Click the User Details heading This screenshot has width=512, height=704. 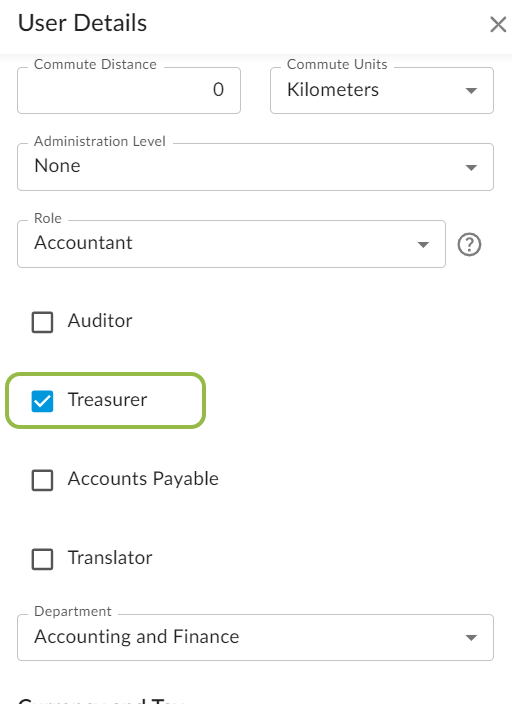(x=82, y=23)
